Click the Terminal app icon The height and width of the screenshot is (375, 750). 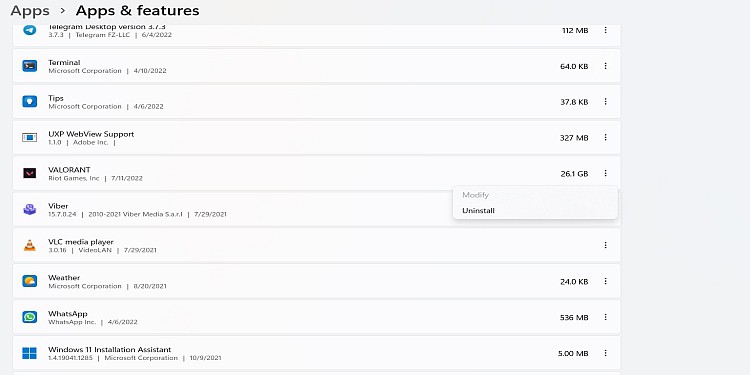click(x=30, y=66)
